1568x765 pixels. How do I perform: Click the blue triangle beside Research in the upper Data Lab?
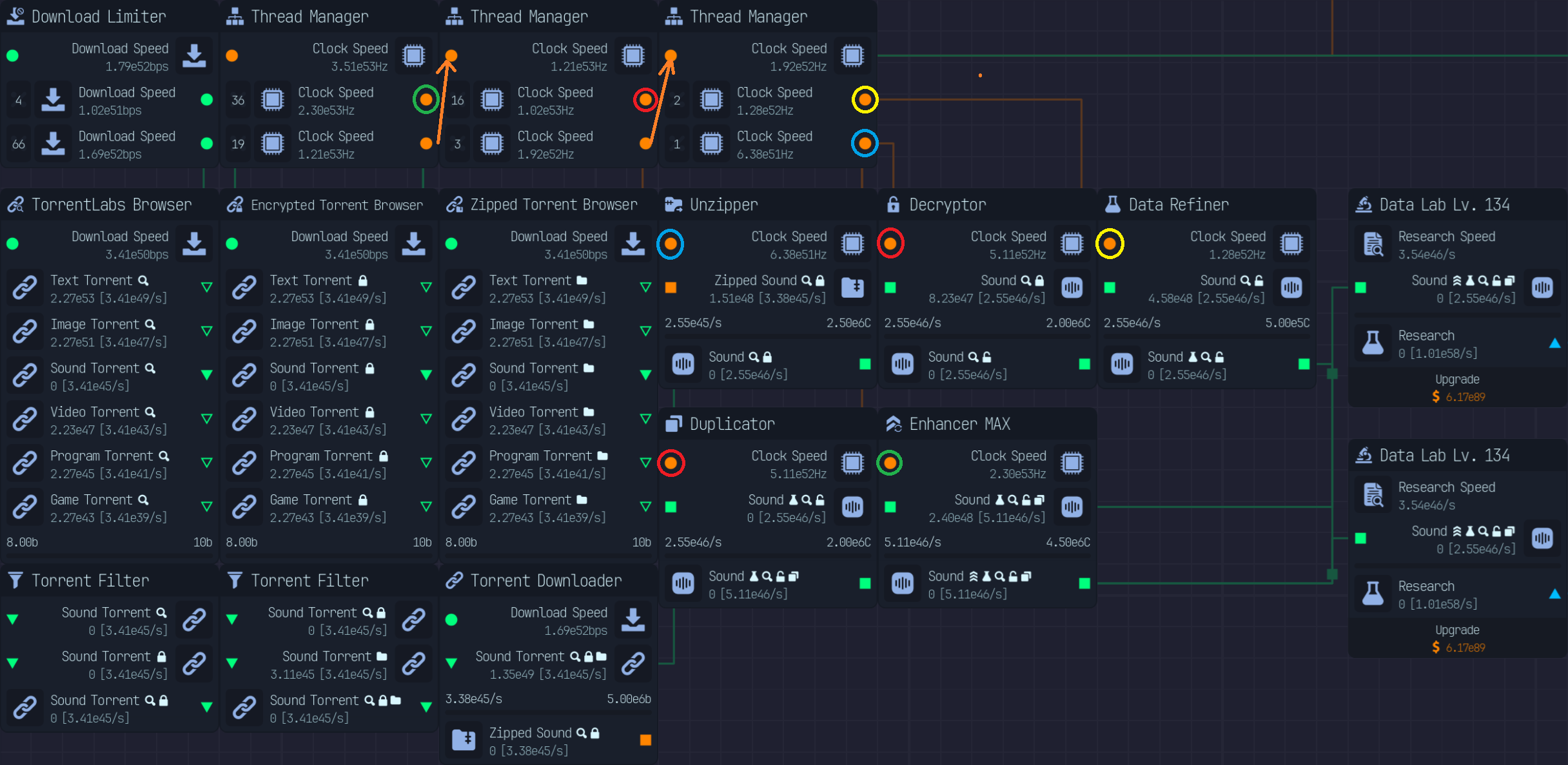pos(1555,344)
